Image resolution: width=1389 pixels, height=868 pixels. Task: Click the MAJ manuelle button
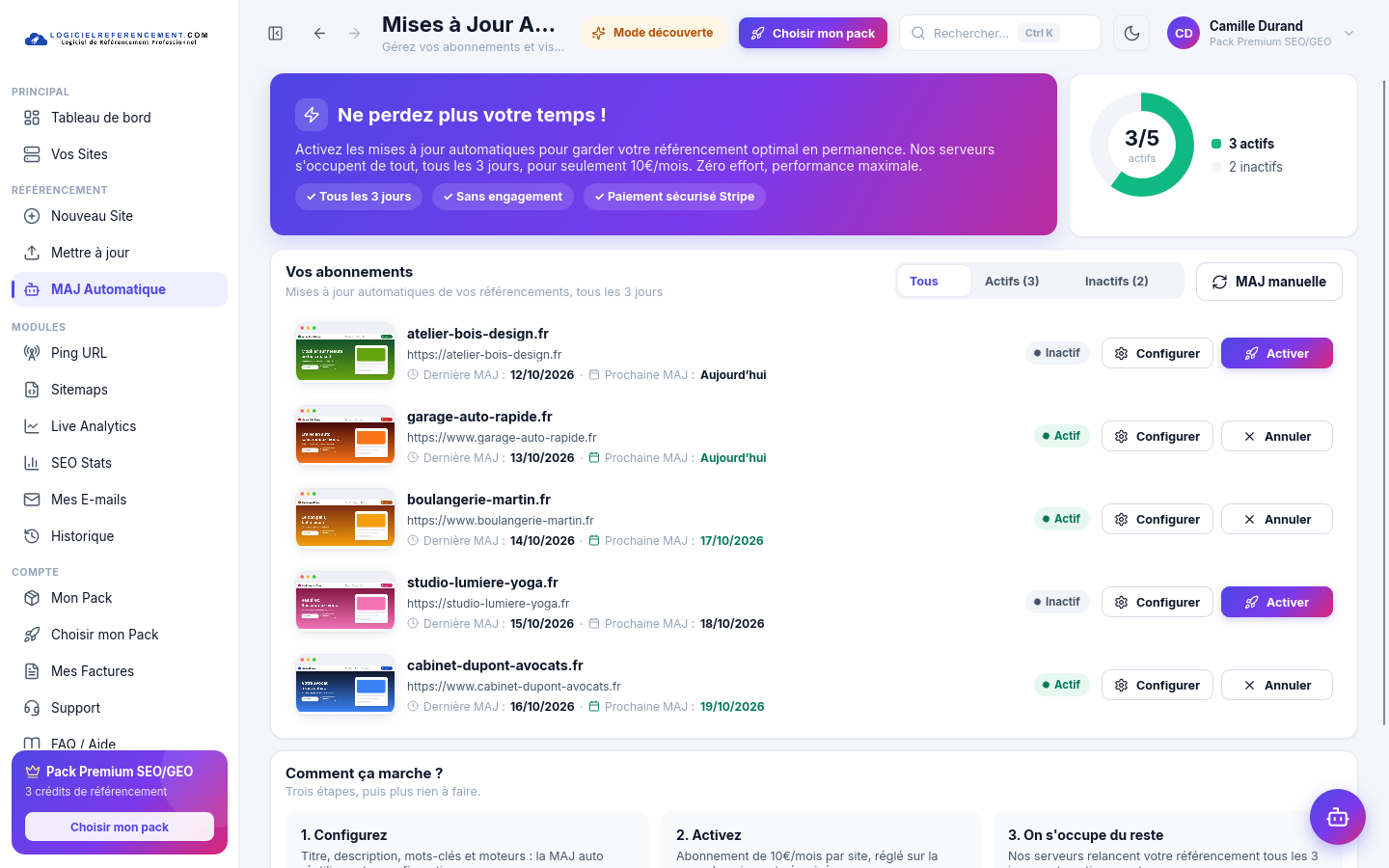pos(1269,282)
